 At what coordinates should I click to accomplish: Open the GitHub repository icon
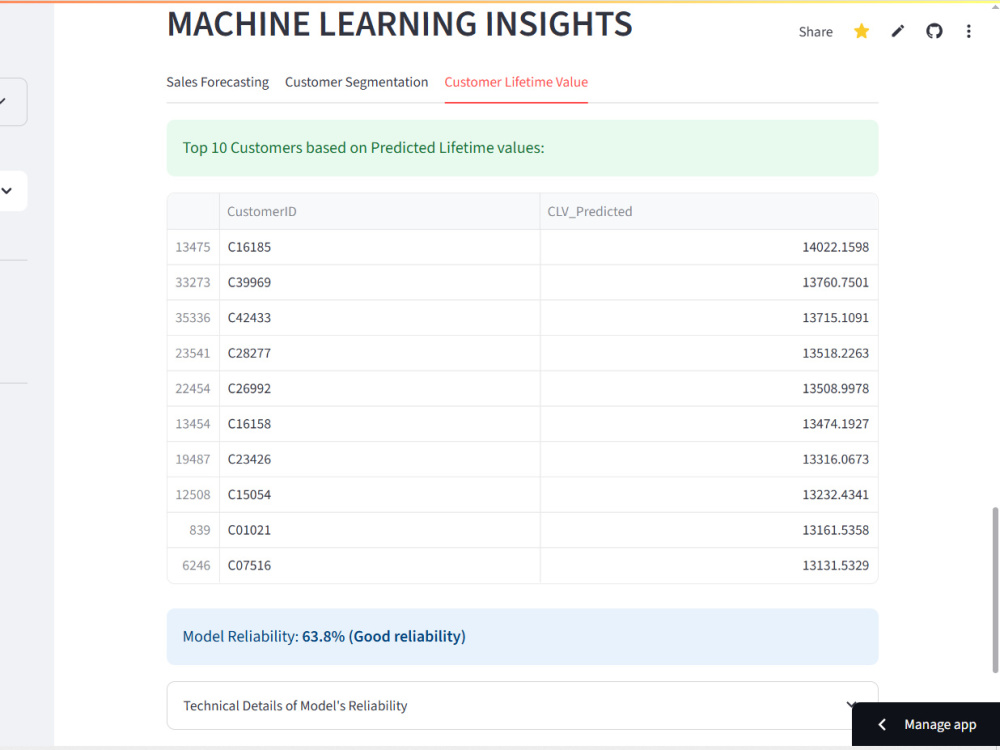[x=934, y=31]
